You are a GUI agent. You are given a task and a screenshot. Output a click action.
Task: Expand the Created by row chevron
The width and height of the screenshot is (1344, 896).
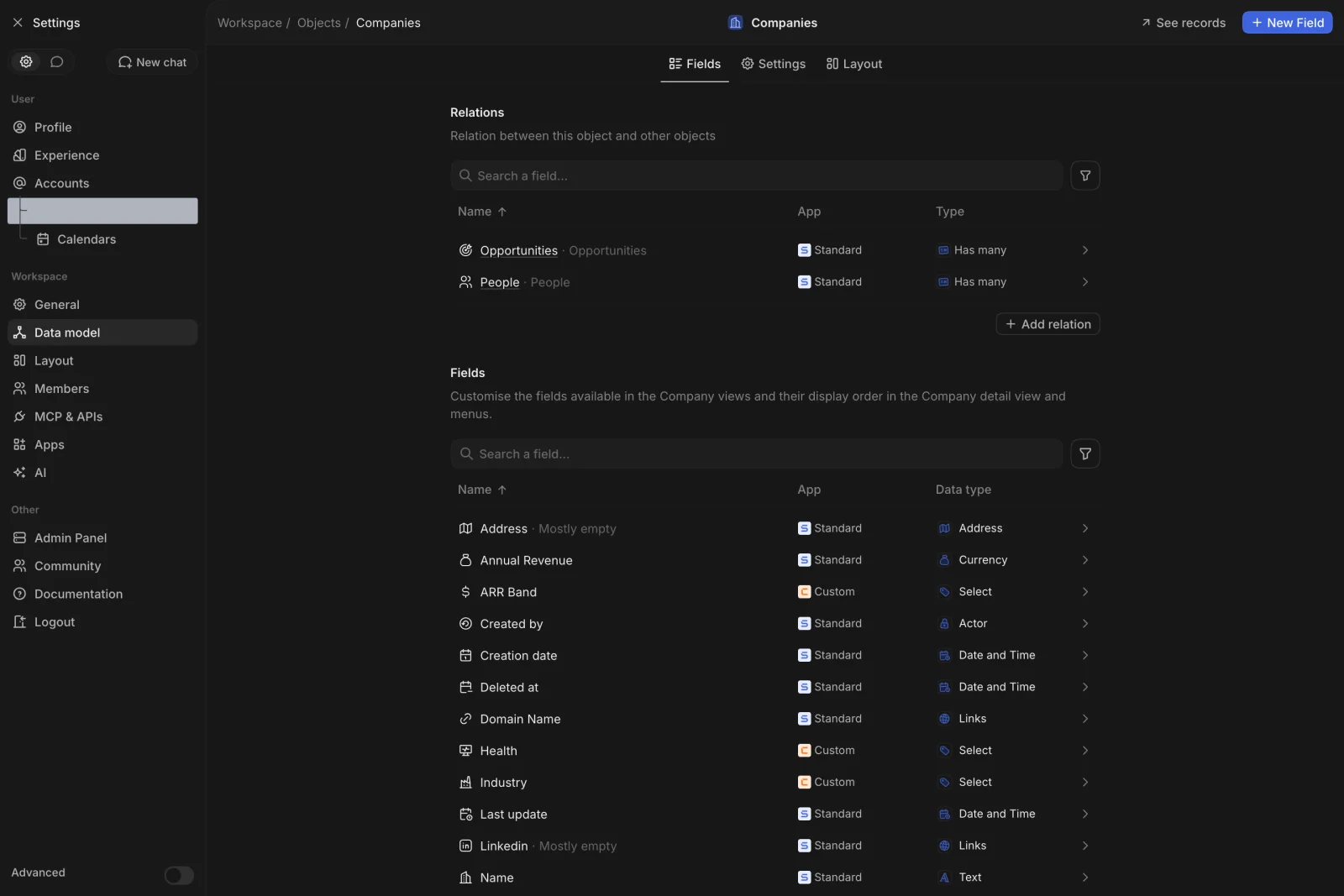[1085, 624]
